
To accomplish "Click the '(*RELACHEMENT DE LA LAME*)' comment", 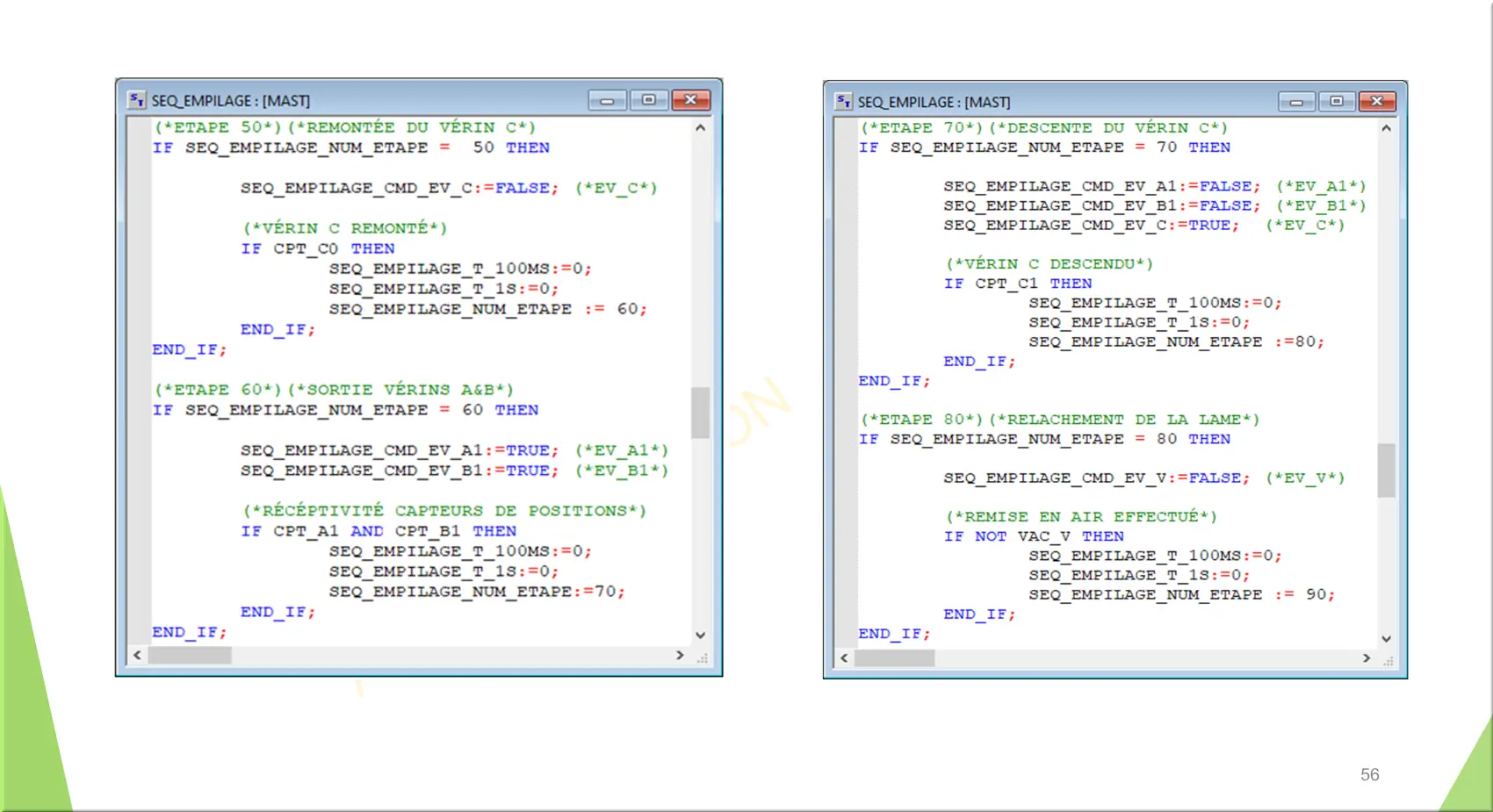I will click(x=1124, y=420).
